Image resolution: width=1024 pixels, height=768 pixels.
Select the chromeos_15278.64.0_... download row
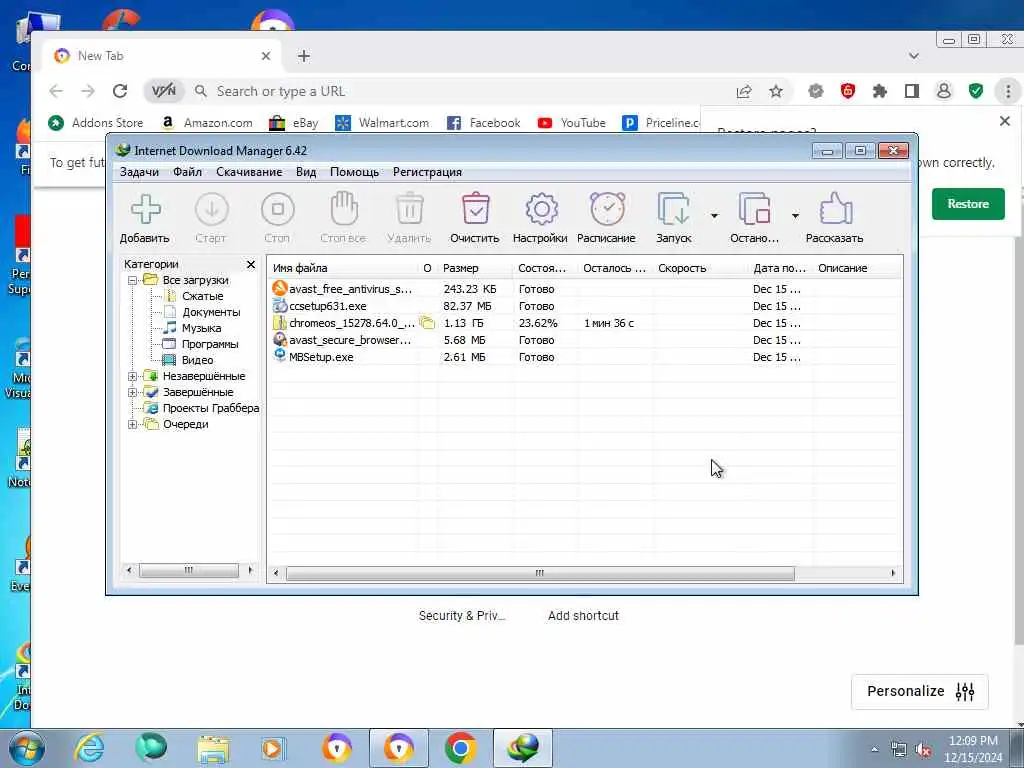point(584,323)
